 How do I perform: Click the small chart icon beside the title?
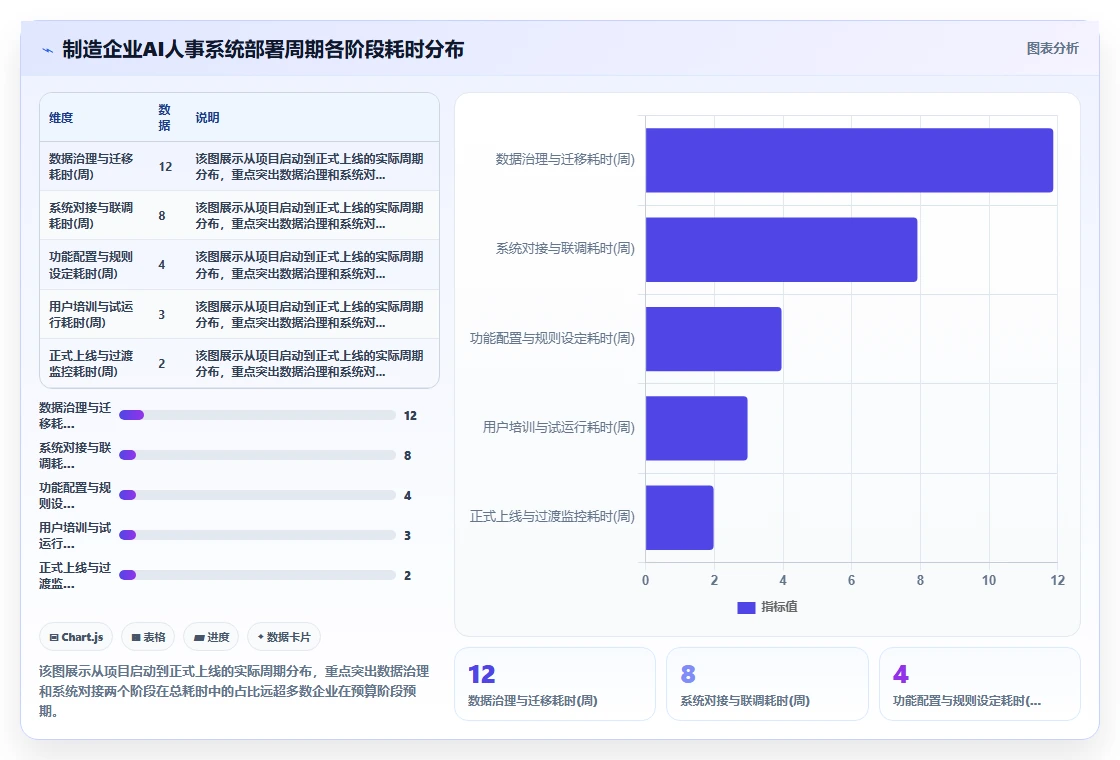[48, 50]
